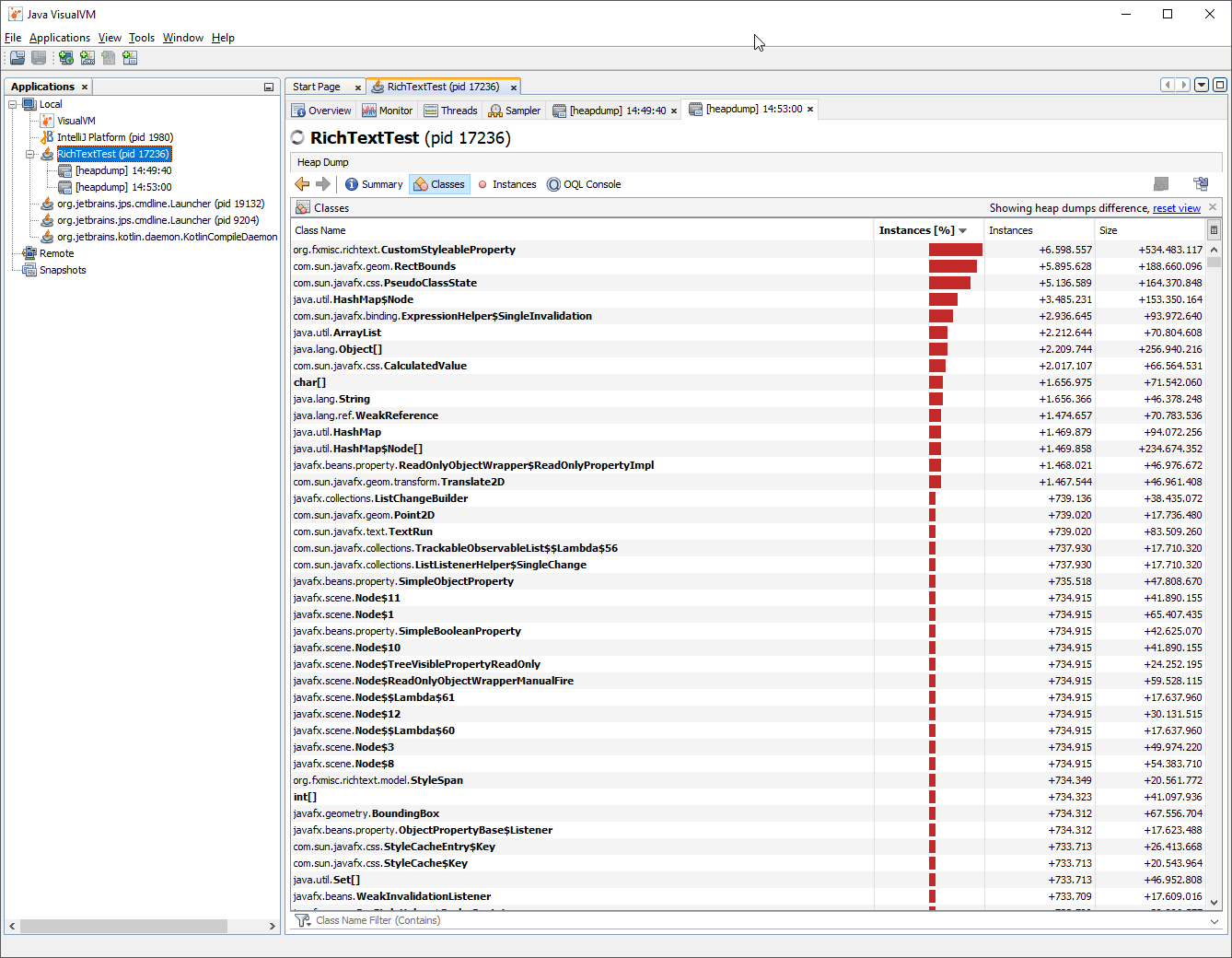Viewport: 1232px width, 958px height.
Task: Switch to the Monitor tab
Action: [387, 110]
